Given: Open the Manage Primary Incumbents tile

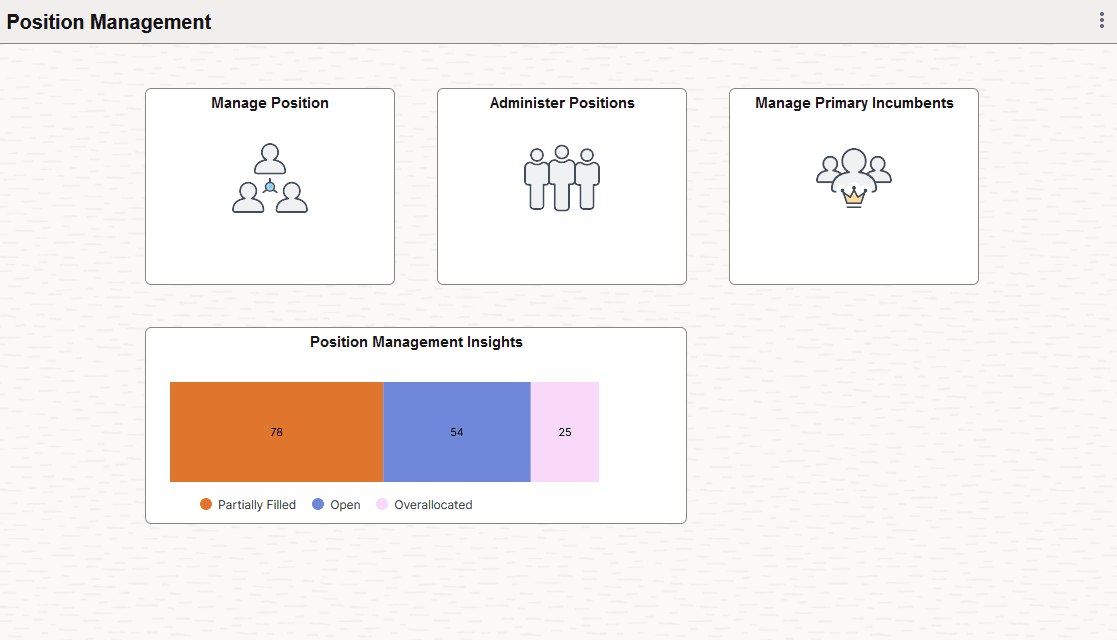Looking at the screenshot, I should [853, 186].
